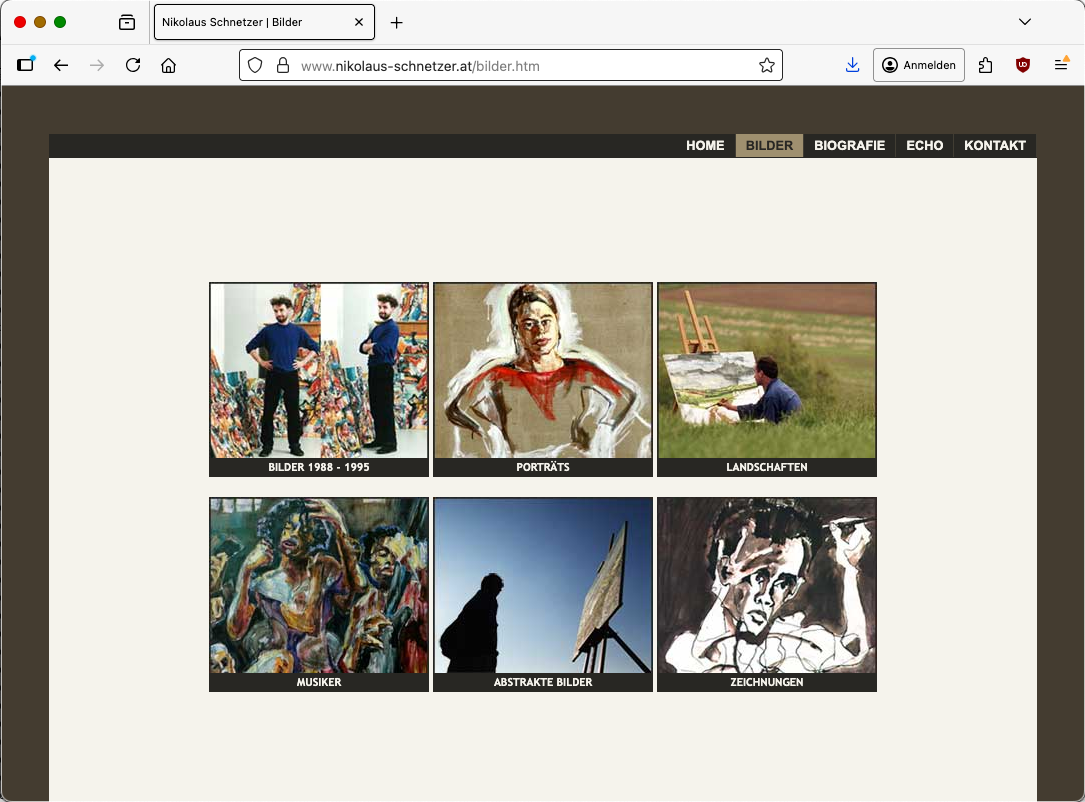Click the Anmelden sign-in button
1085x802 pixels.
pyautogui.click(x=918, y=65)
